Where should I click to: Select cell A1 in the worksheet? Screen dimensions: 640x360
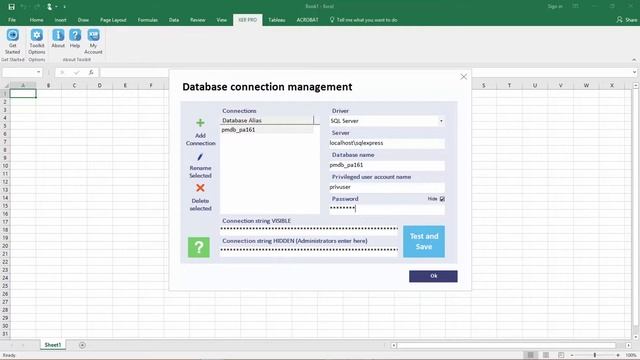click(x=23, y=93)
